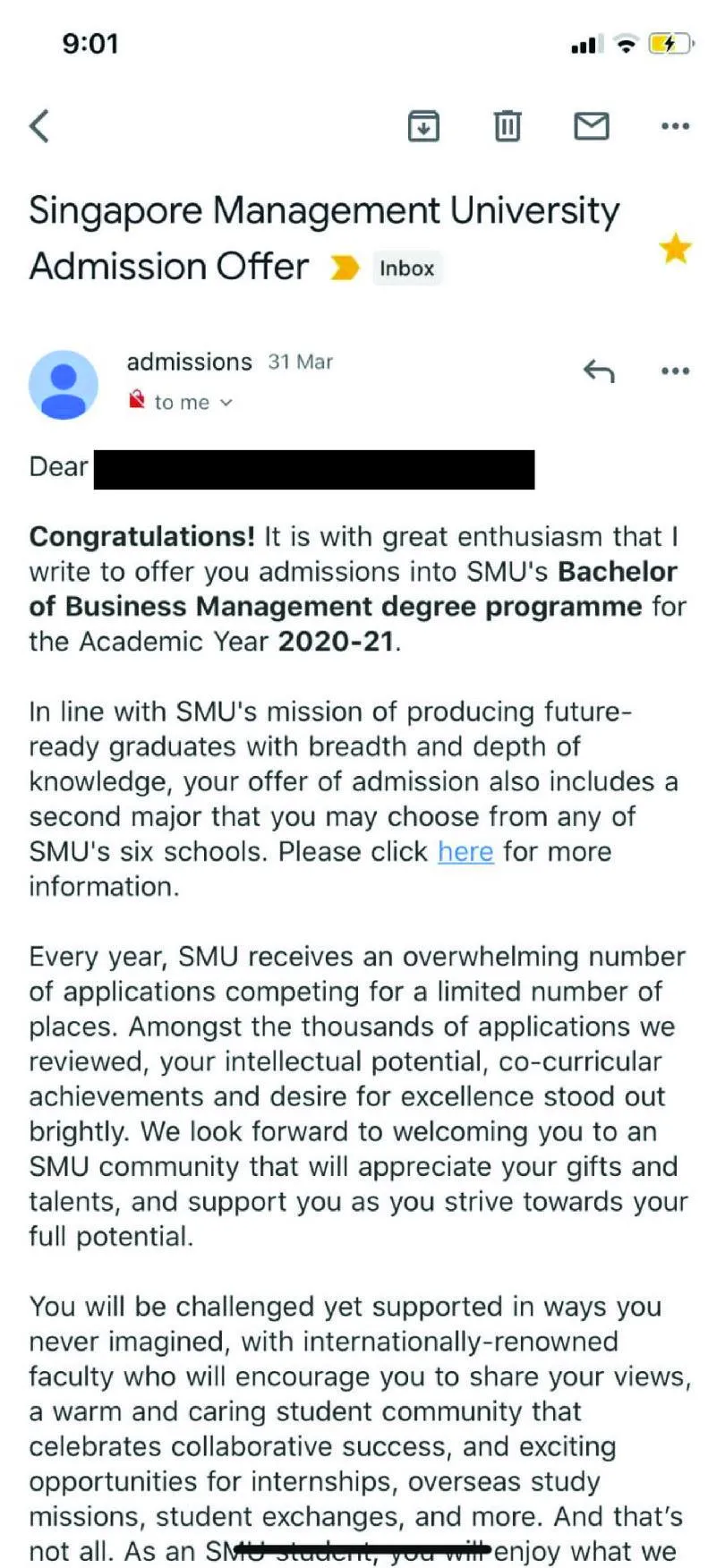Follow the 'here' hyperlink for more information
The image size is (725, 1568).
(465, 851)
